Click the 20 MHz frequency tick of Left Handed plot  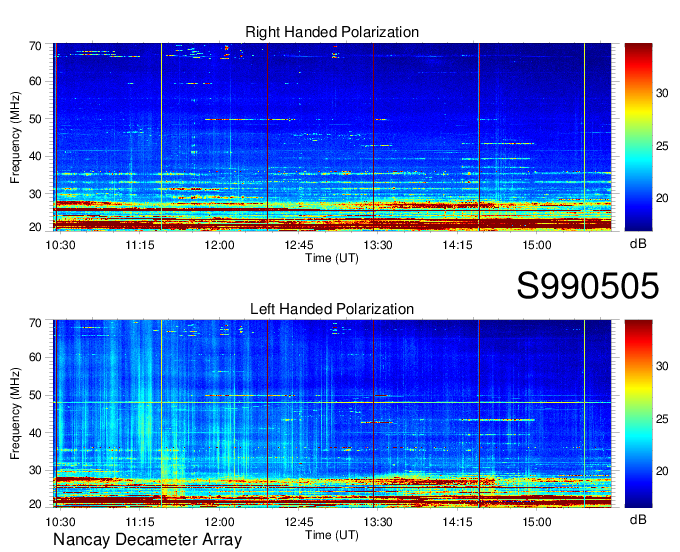pos(35,504)
